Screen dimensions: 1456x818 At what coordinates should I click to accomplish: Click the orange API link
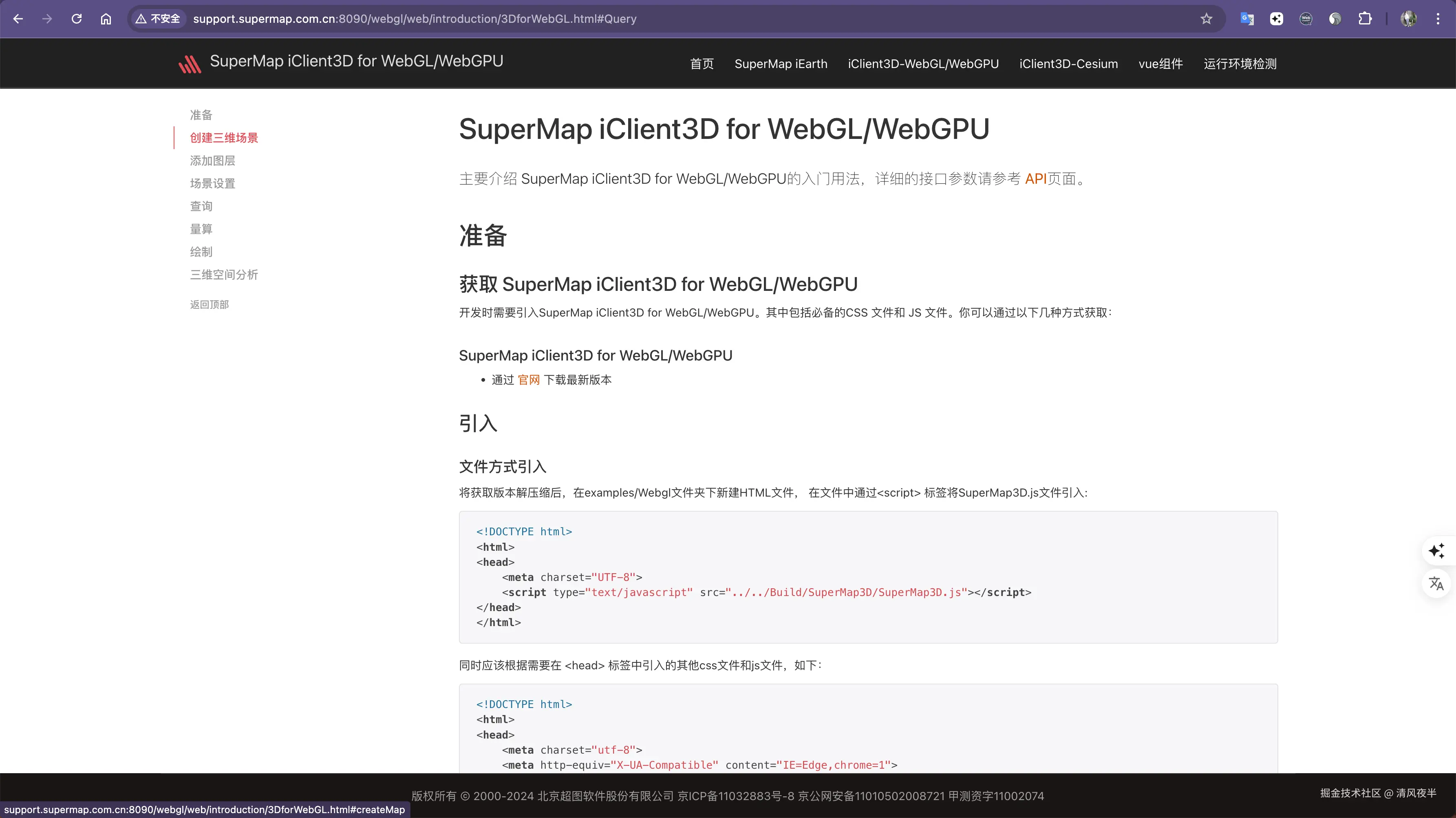click(1035, 179)
